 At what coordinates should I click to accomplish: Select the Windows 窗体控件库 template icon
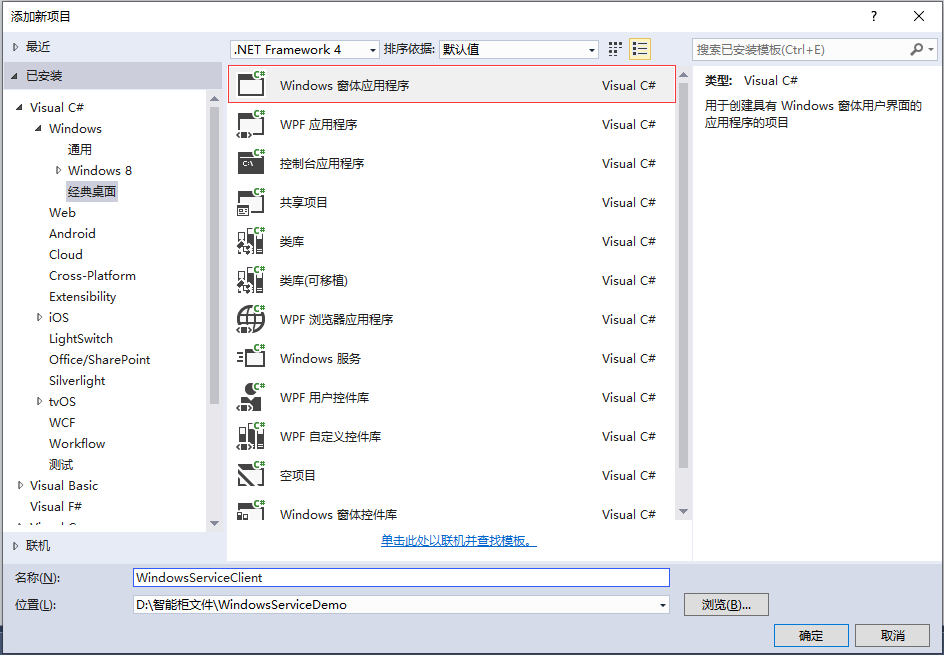click(251, 511)
